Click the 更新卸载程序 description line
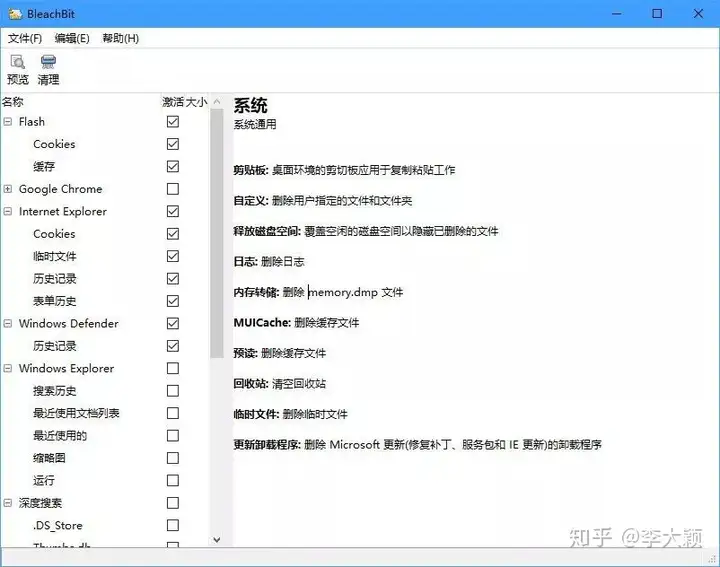720x567 pixels. (417, 445)
